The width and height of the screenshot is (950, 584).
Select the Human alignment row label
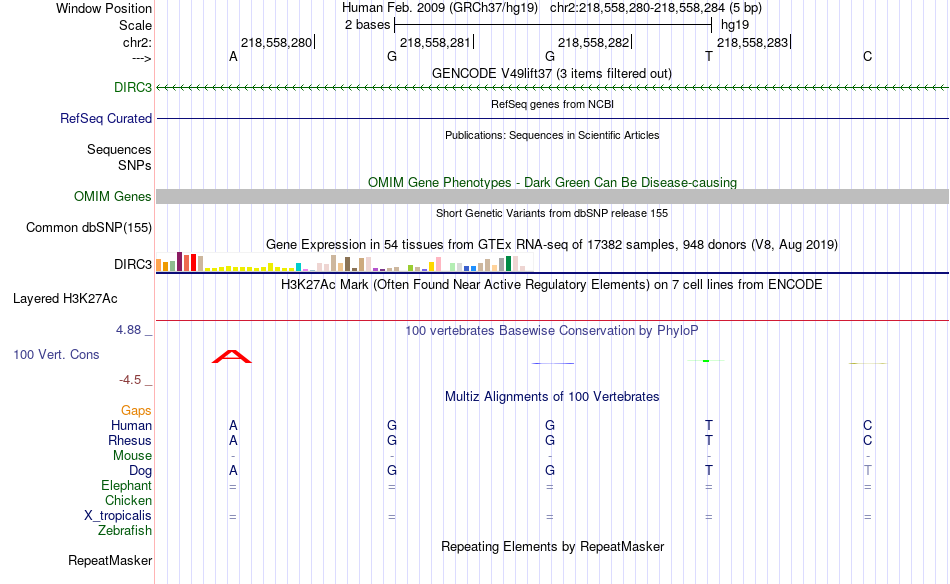[131, 425]
